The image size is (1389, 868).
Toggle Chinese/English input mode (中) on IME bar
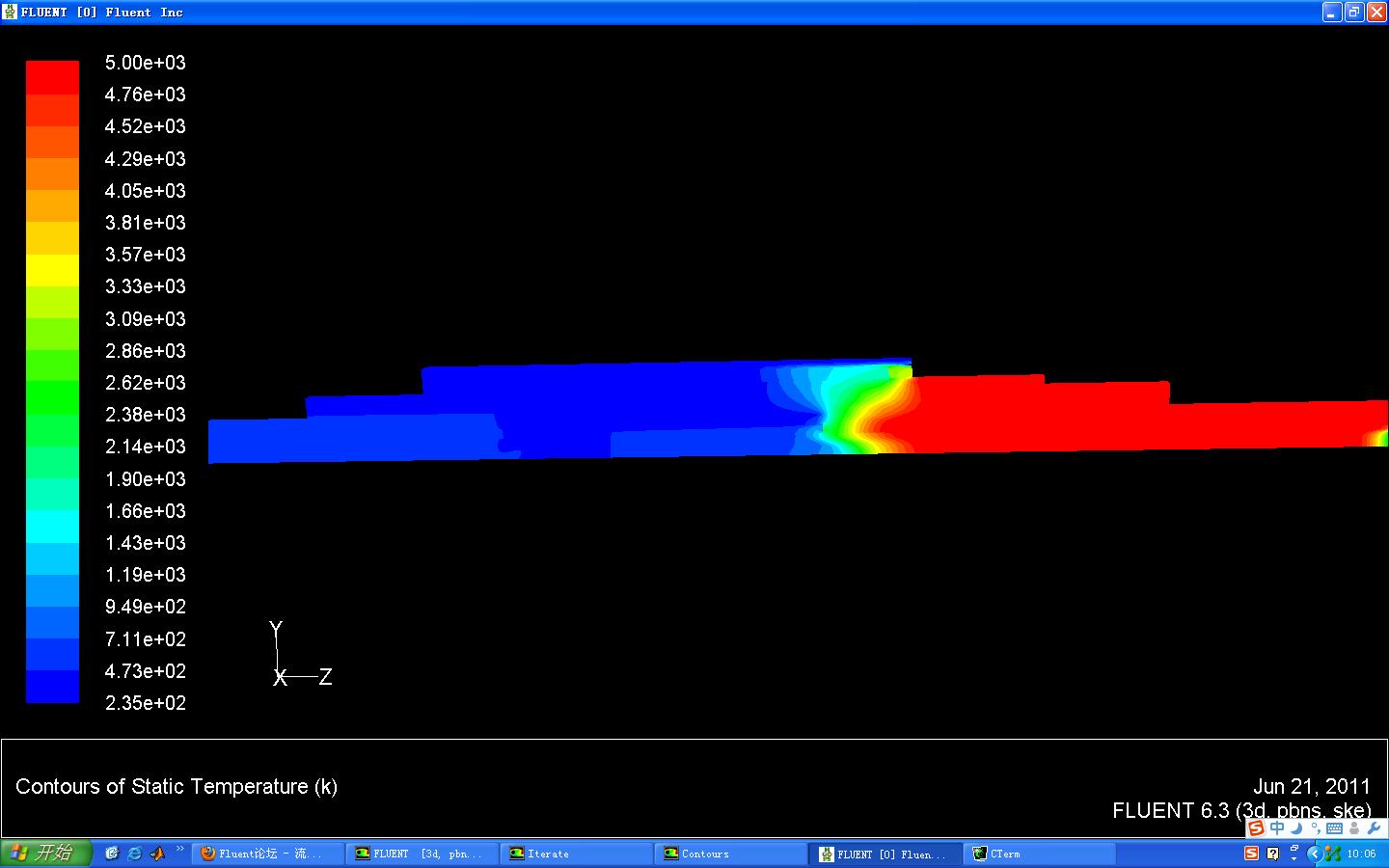pos(1277,828)
